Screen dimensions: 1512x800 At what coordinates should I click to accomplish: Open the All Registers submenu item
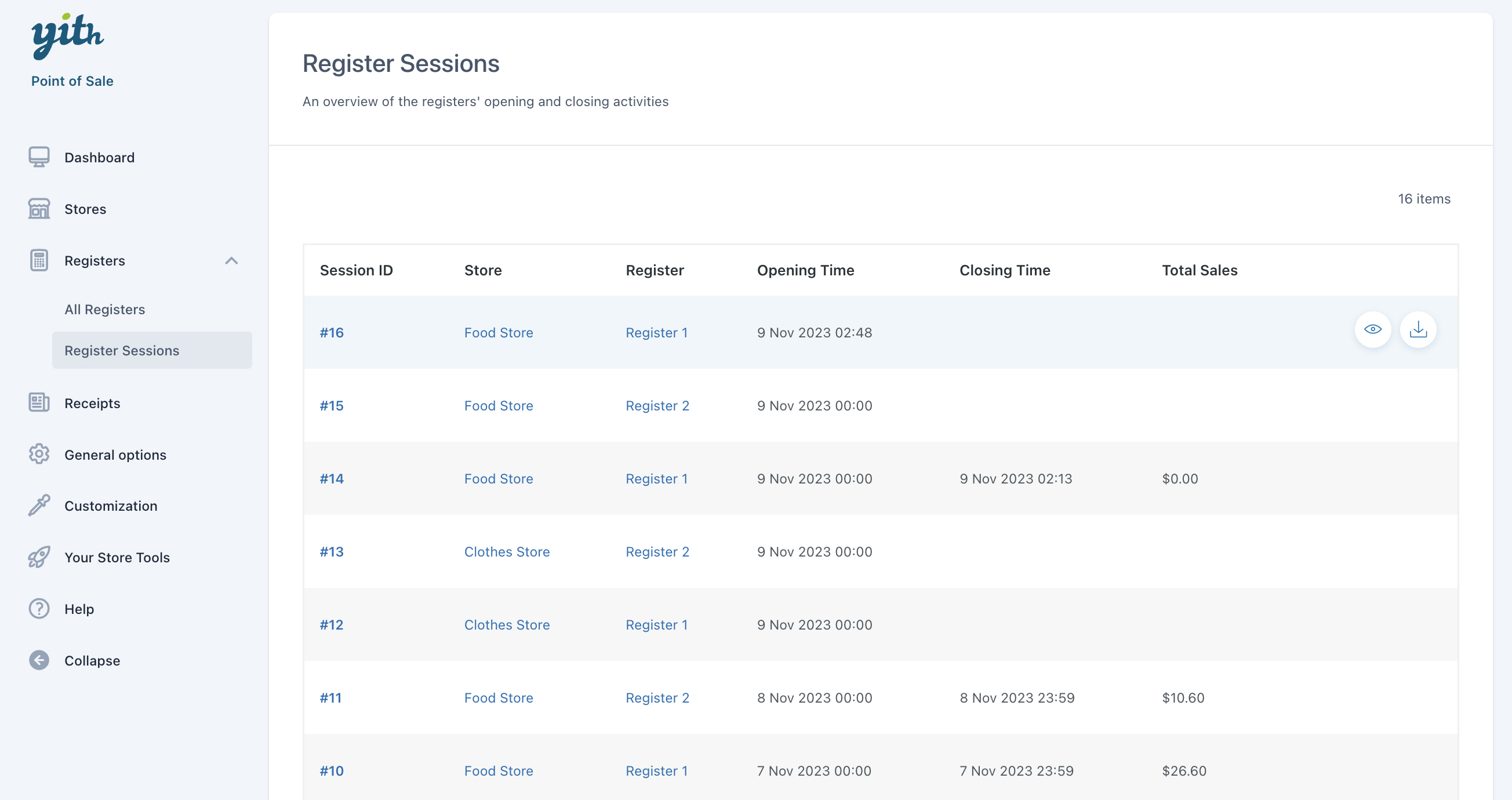click(x=104, y=310)
